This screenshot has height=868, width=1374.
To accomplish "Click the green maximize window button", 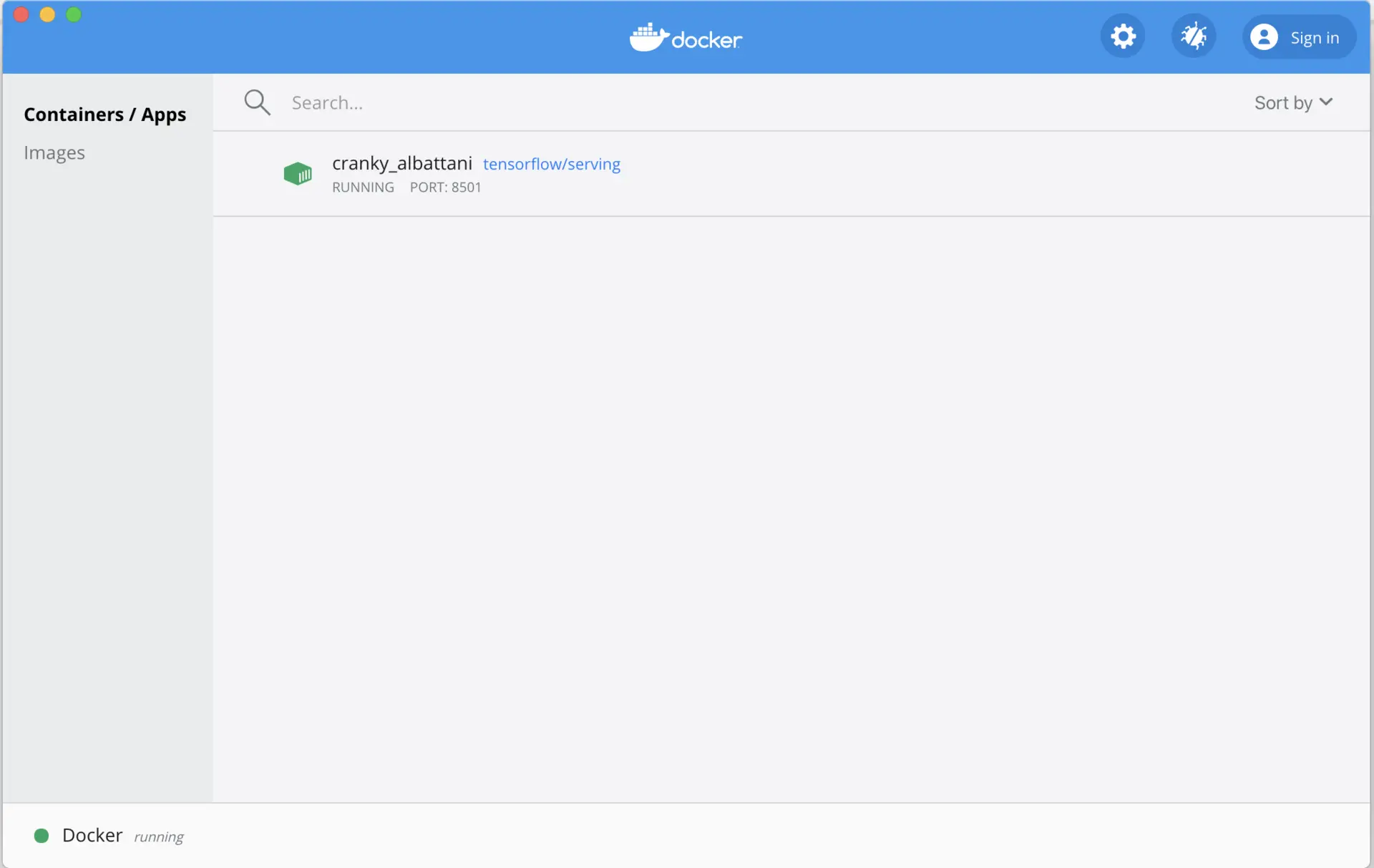I will (x=74, y=14).
